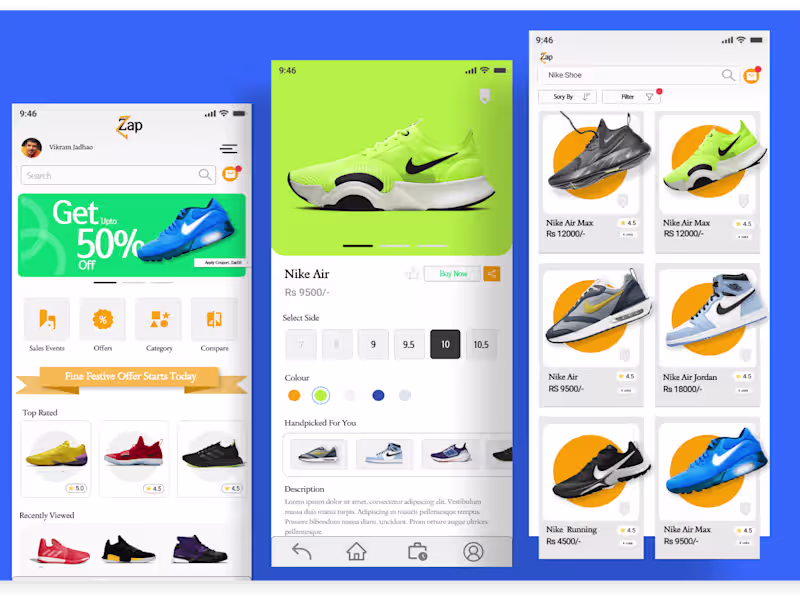Tap the search magnifier in home screen

(205, 175)
